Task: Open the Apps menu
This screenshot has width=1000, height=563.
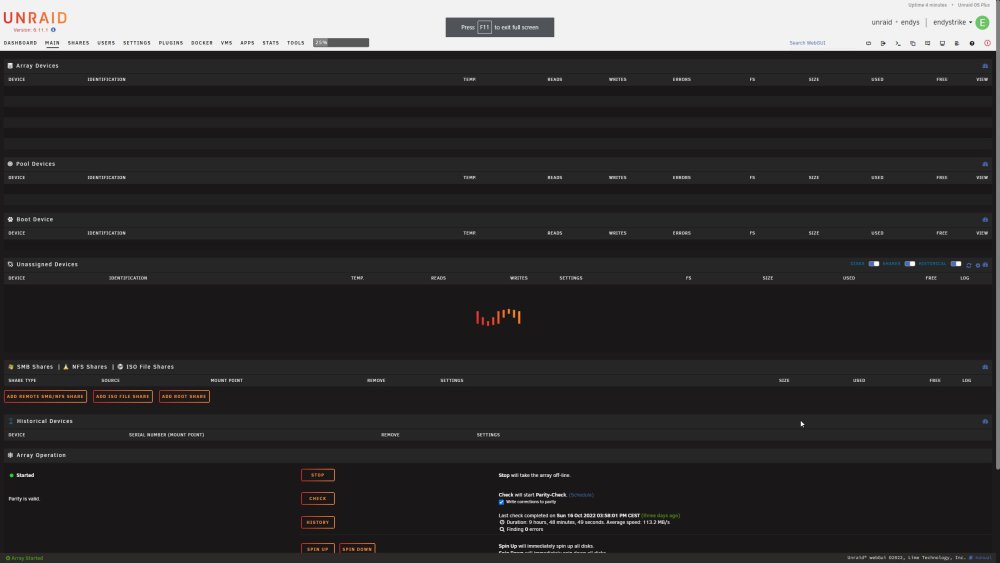Action: (x=247, y=43)
